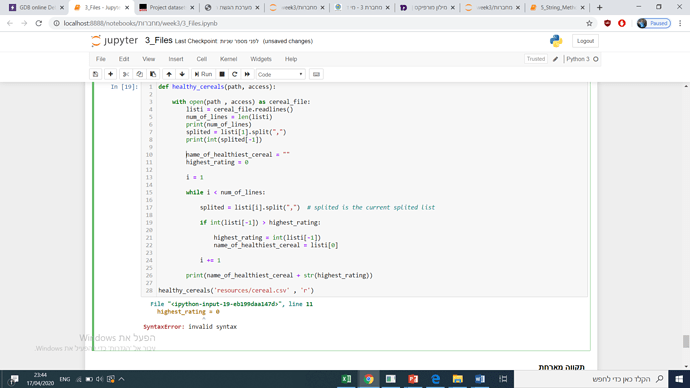Open the Cell menu
The width and height of the screenshot is (690, 388).
tap(202, 59)
